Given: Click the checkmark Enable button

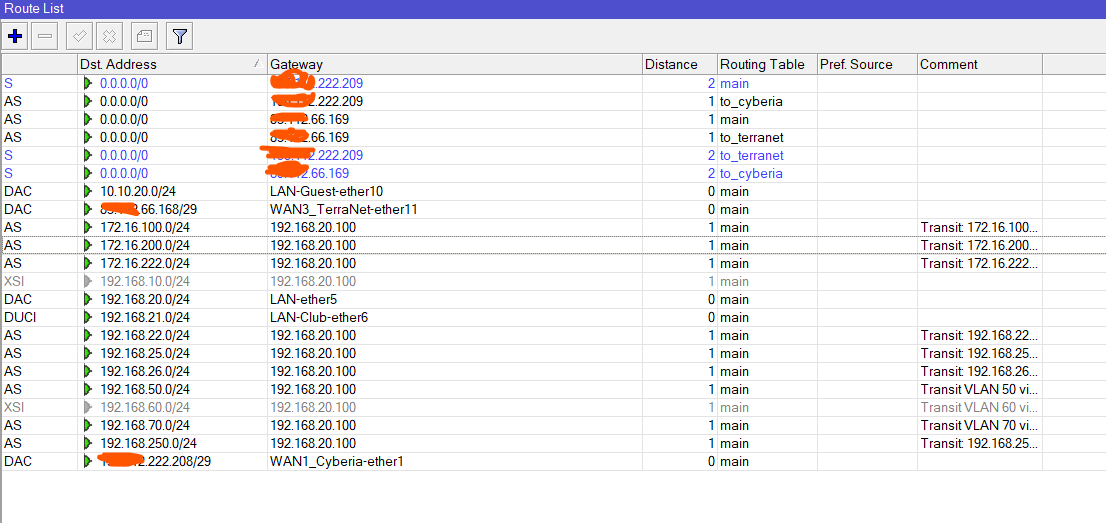Looking at the screenshot, I should tap(79, 35).
